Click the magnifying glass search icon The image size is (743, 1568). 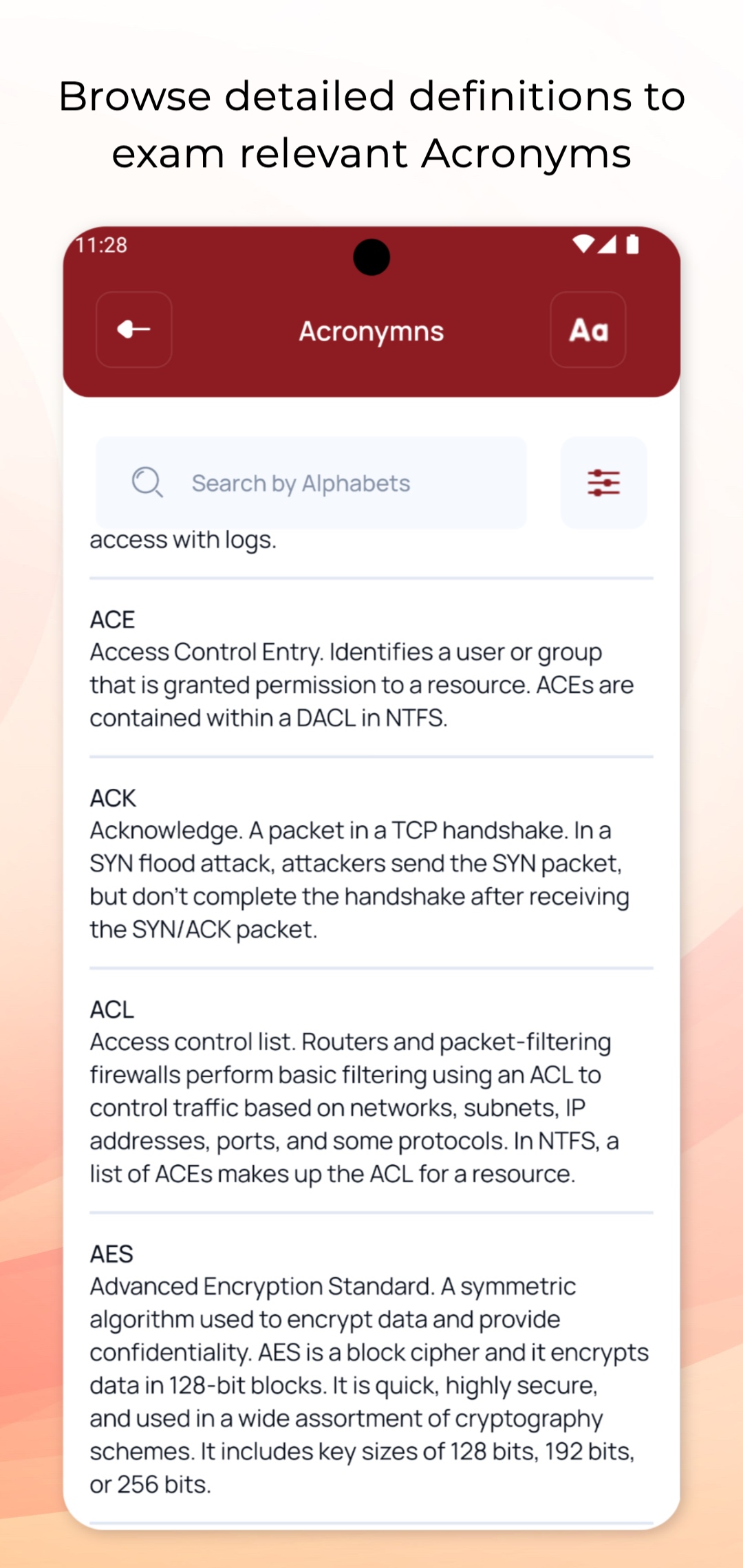(x=147, y=482)
